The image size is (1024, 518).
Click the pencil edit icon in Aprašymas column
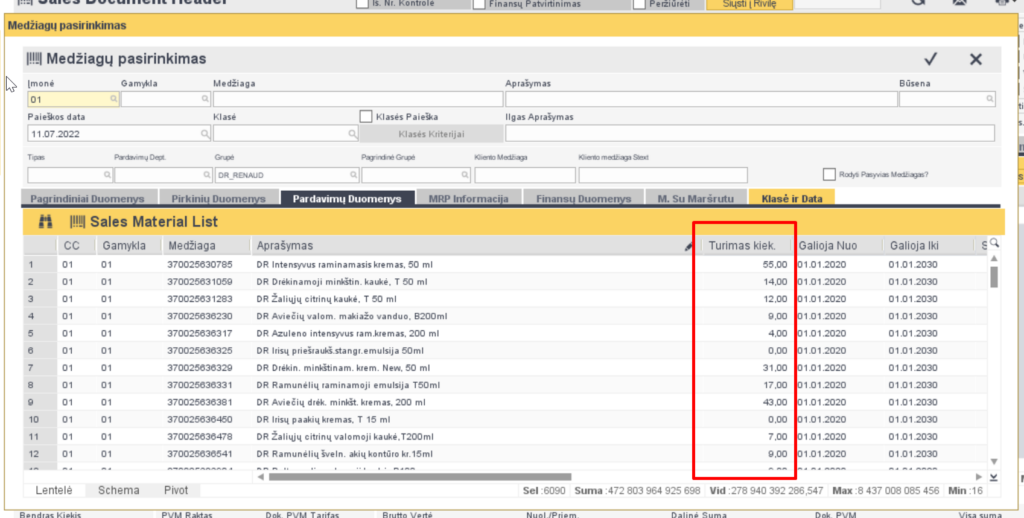coord(689,246)
